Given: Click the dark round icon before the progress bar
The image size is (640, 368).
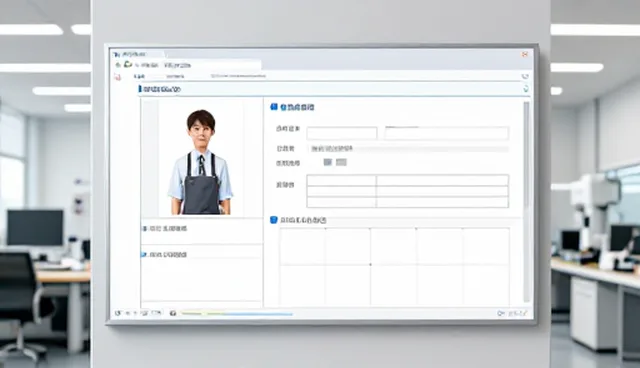Looking at the screenshot, I should 173,313.
